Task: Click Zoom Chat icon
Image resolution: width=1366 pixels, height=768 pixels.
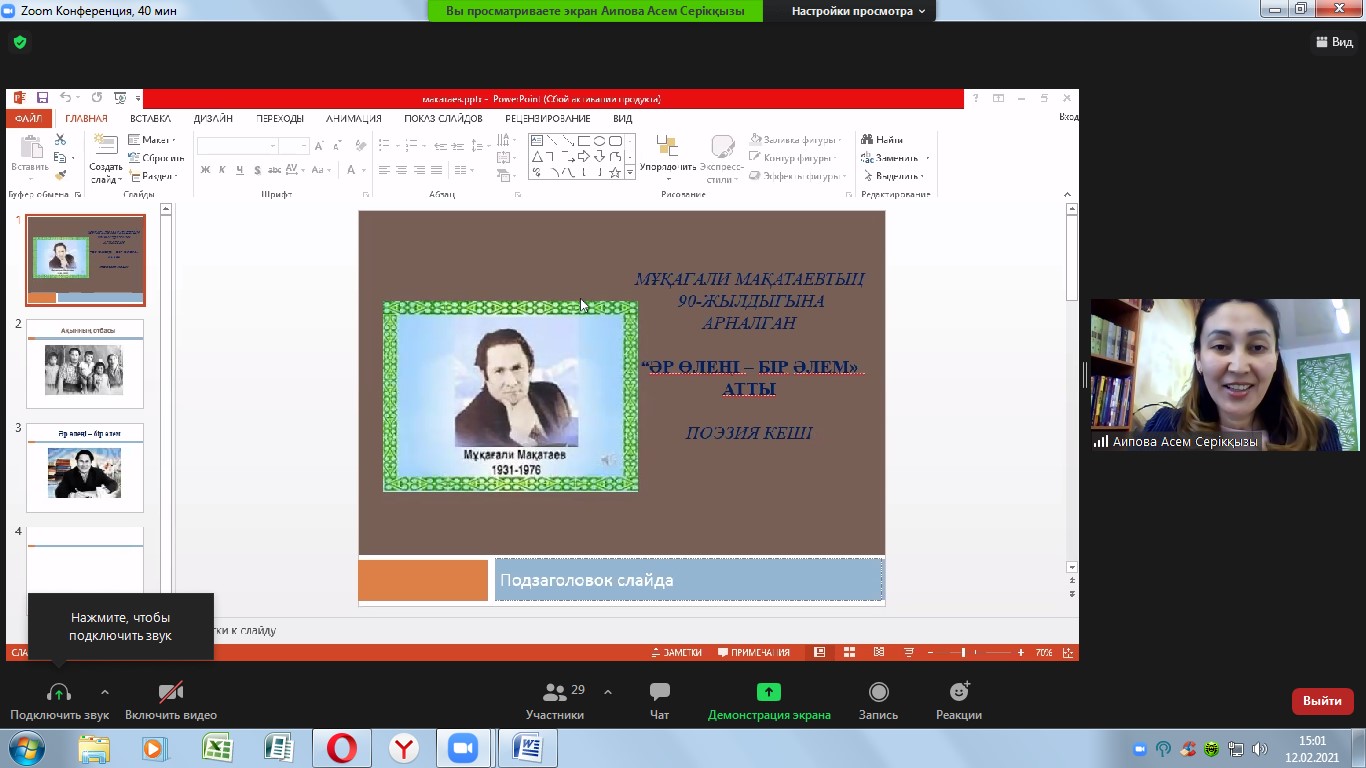Action: tap(659, 692)
